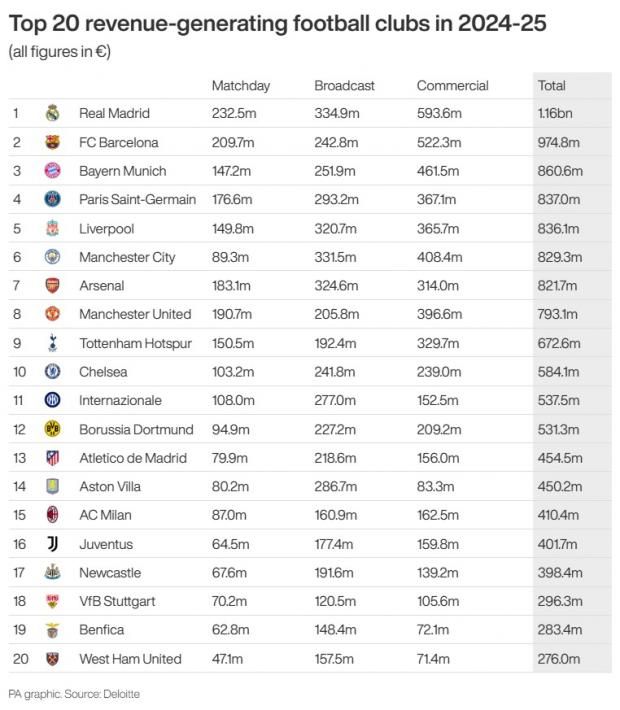Click the Real Madrid club crest
Viewport: 620px width, 710px height.
[x=53, y=114]
